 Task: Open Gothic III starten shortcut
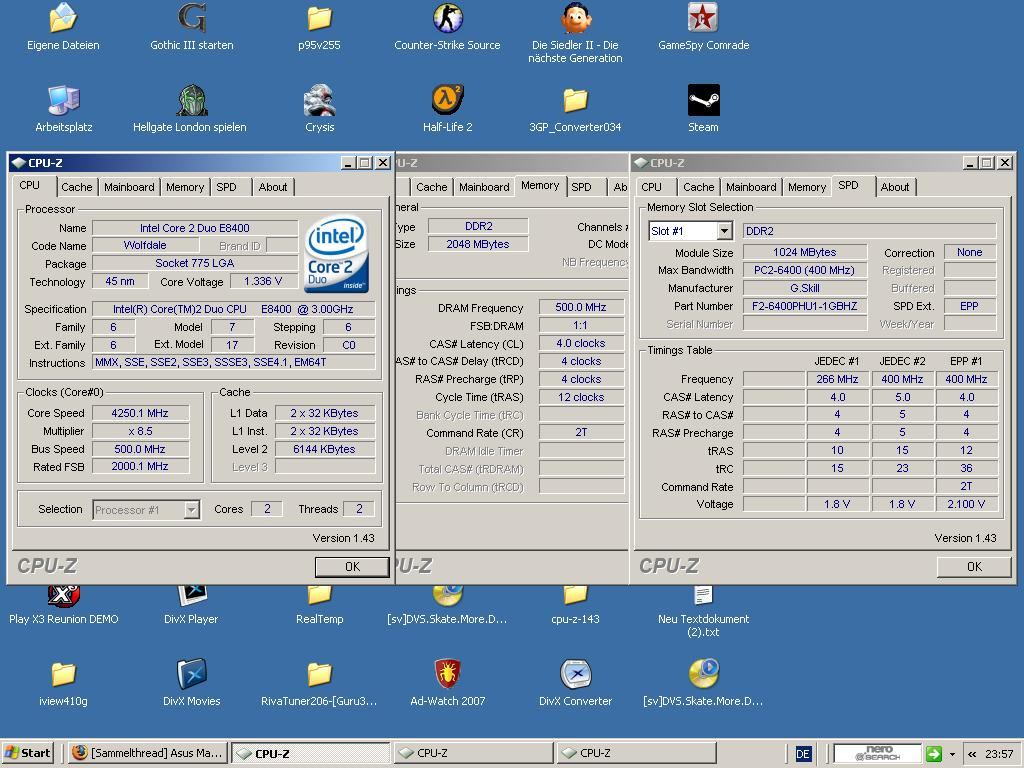click(x=191, y=19)
